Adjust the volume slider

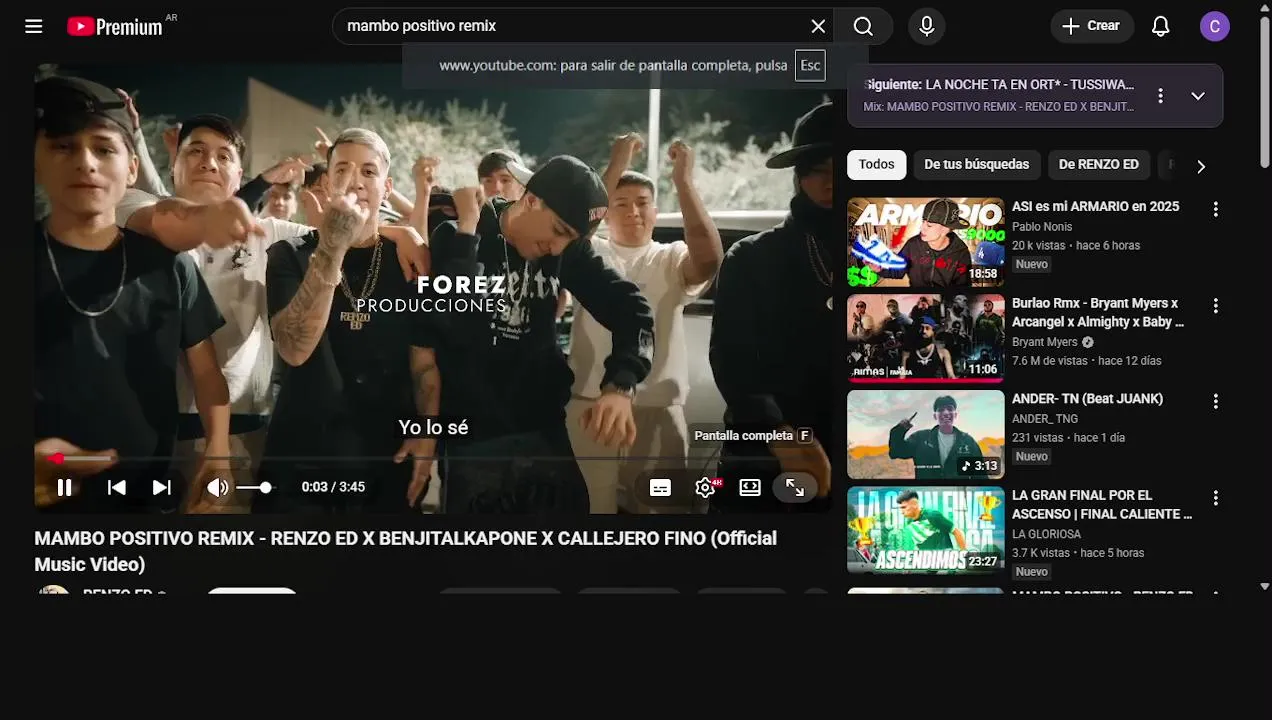256,487
